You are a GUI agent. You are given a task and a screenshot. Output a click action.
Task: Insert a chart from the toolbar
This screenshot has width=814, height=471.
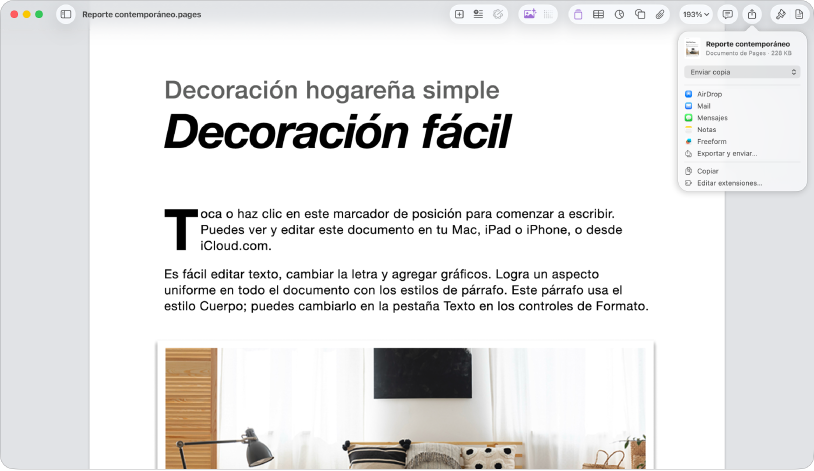coord(619,15)
